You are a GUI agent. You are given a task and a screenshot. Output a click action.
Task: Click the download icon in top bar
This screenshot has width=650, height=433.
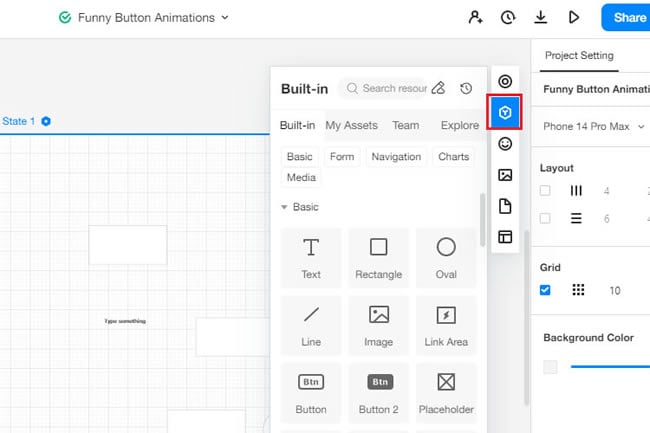[541, 17]
